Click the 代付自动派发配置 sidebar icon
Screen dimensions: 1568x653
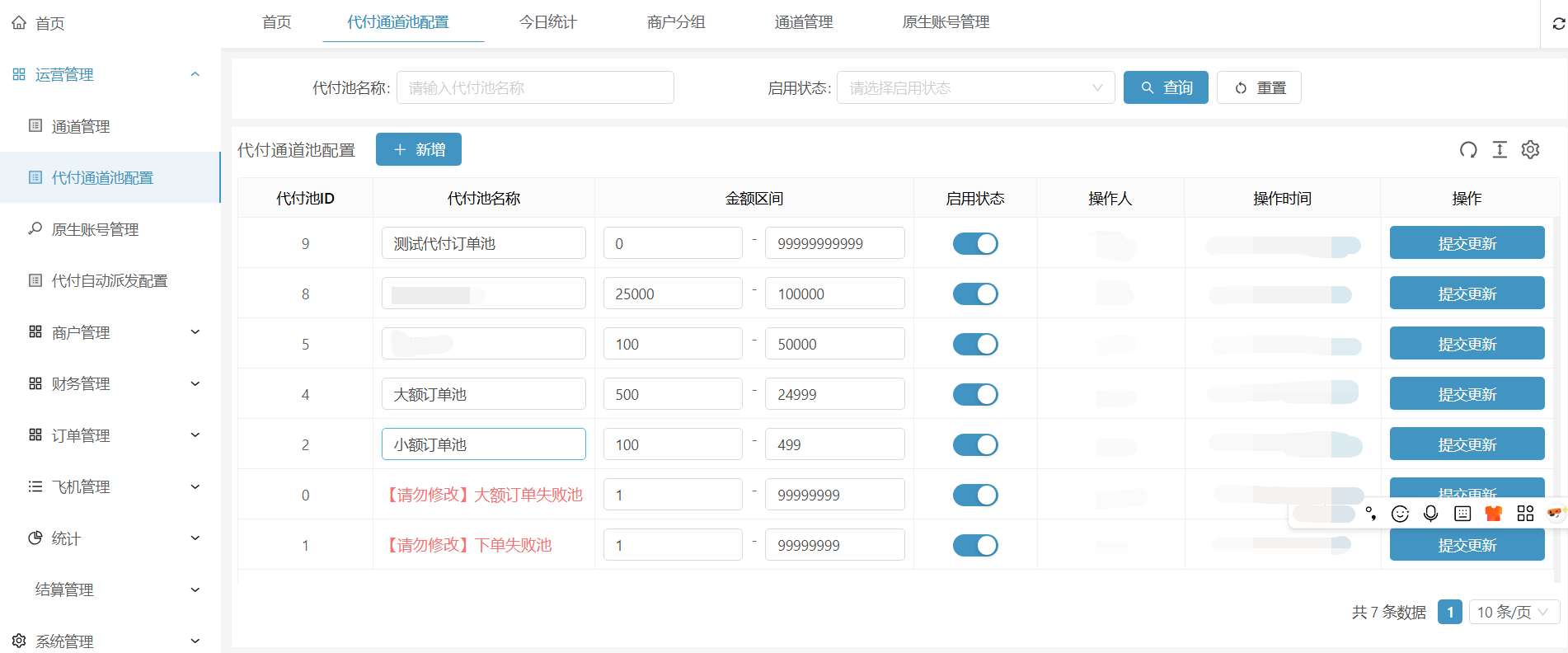click(35, 280)
